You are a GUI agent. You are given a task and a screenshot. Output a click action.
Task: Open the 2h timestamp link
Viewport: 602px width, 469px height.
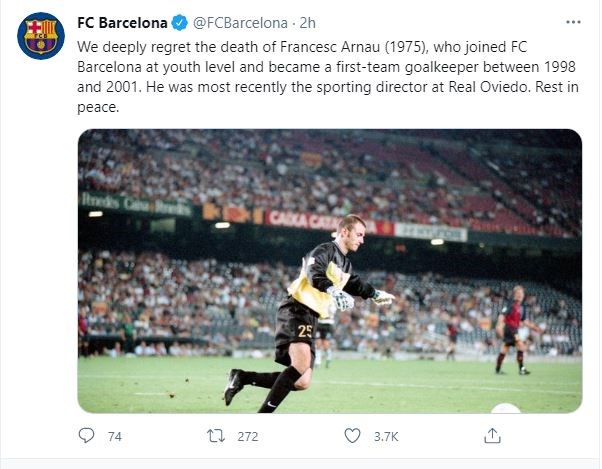(x=308, y=22)
